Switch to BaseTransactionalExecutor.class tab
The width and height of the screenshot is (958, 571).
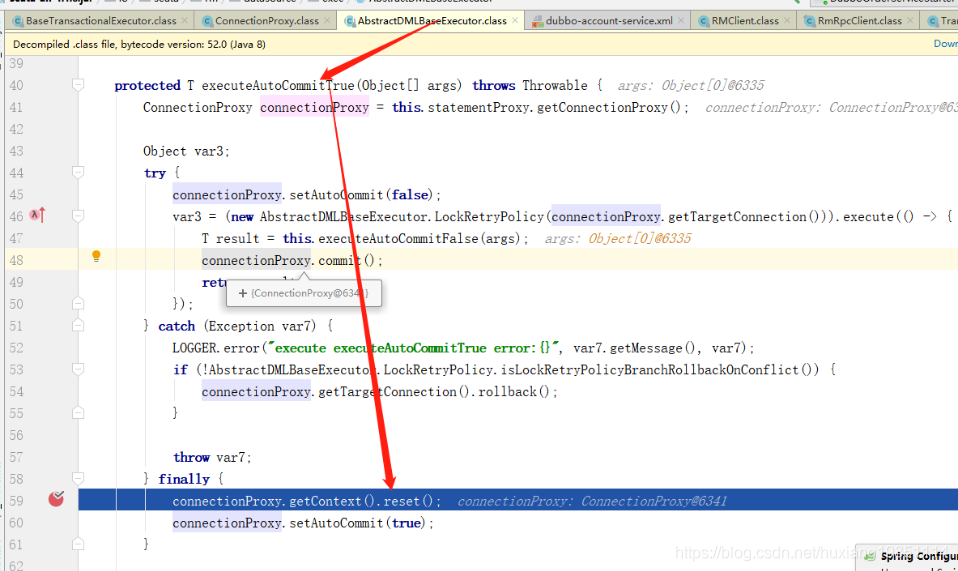101,21
